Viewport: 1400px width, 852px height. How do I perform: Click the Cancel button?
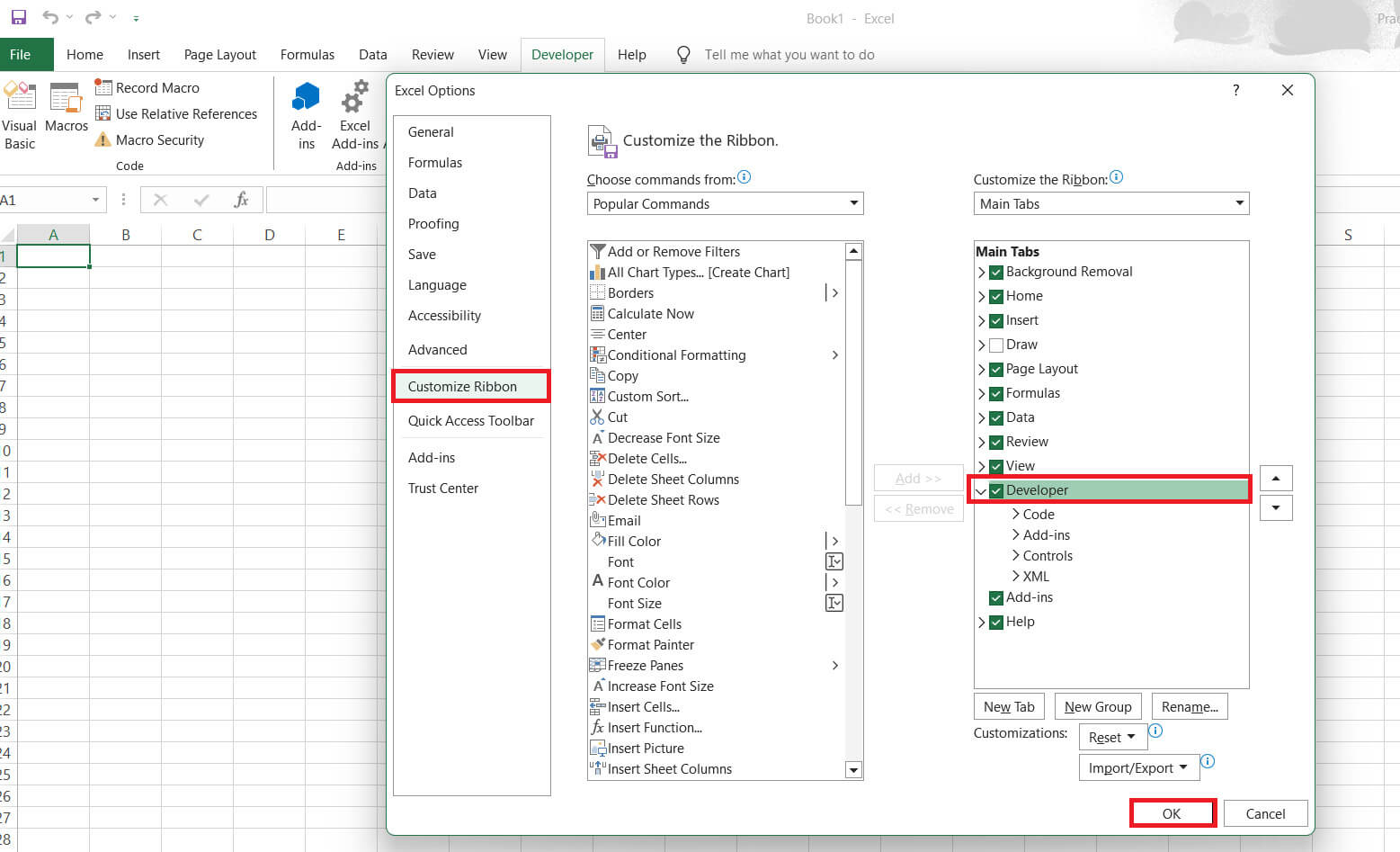point(1265,813)
